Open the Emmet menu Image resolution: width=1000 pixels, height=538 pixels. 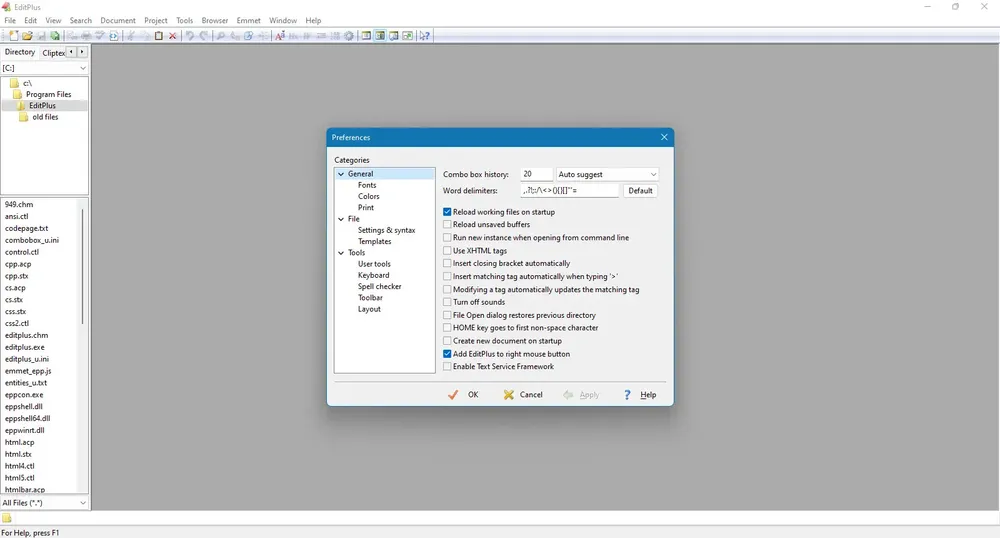tap(248, 20)
